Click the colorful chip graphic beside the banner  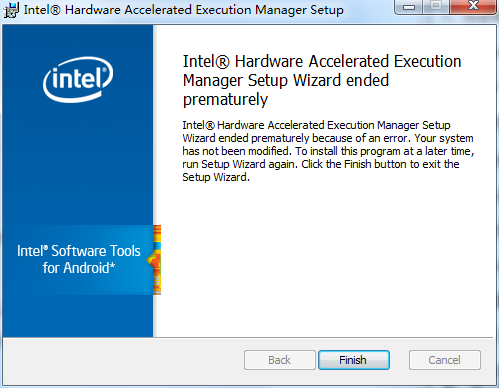tap(155, 260)
